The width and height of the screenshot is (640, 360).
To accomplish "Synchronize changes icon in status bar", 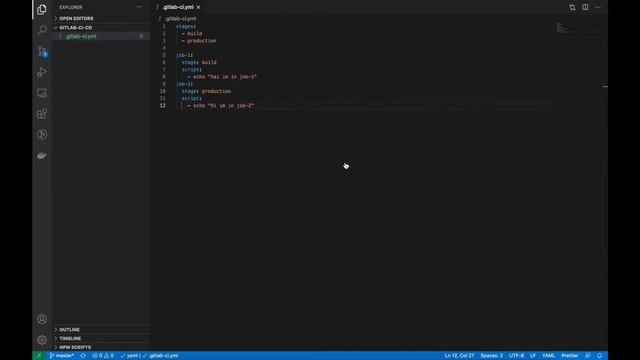I will [x=83, y=356].
